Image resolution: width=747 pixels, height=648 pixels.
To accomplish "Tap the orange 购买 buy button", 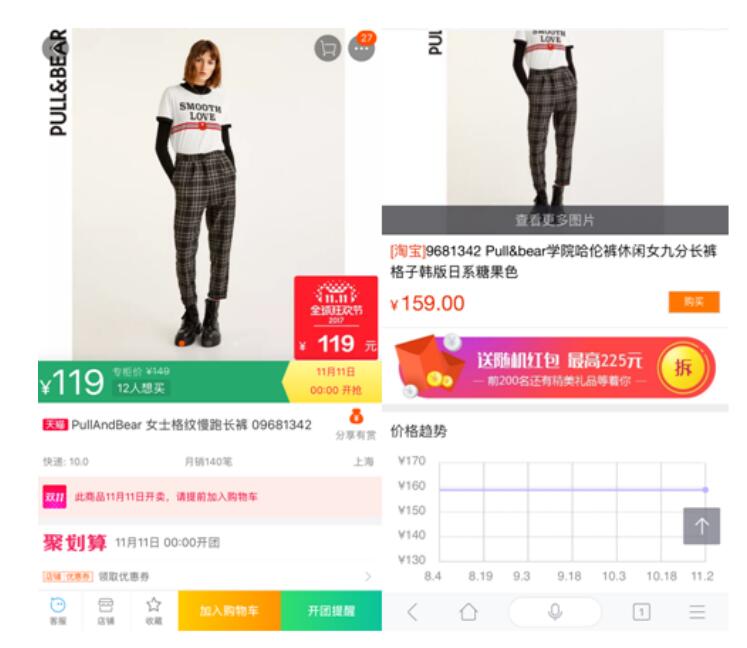I will pos(694,302).
